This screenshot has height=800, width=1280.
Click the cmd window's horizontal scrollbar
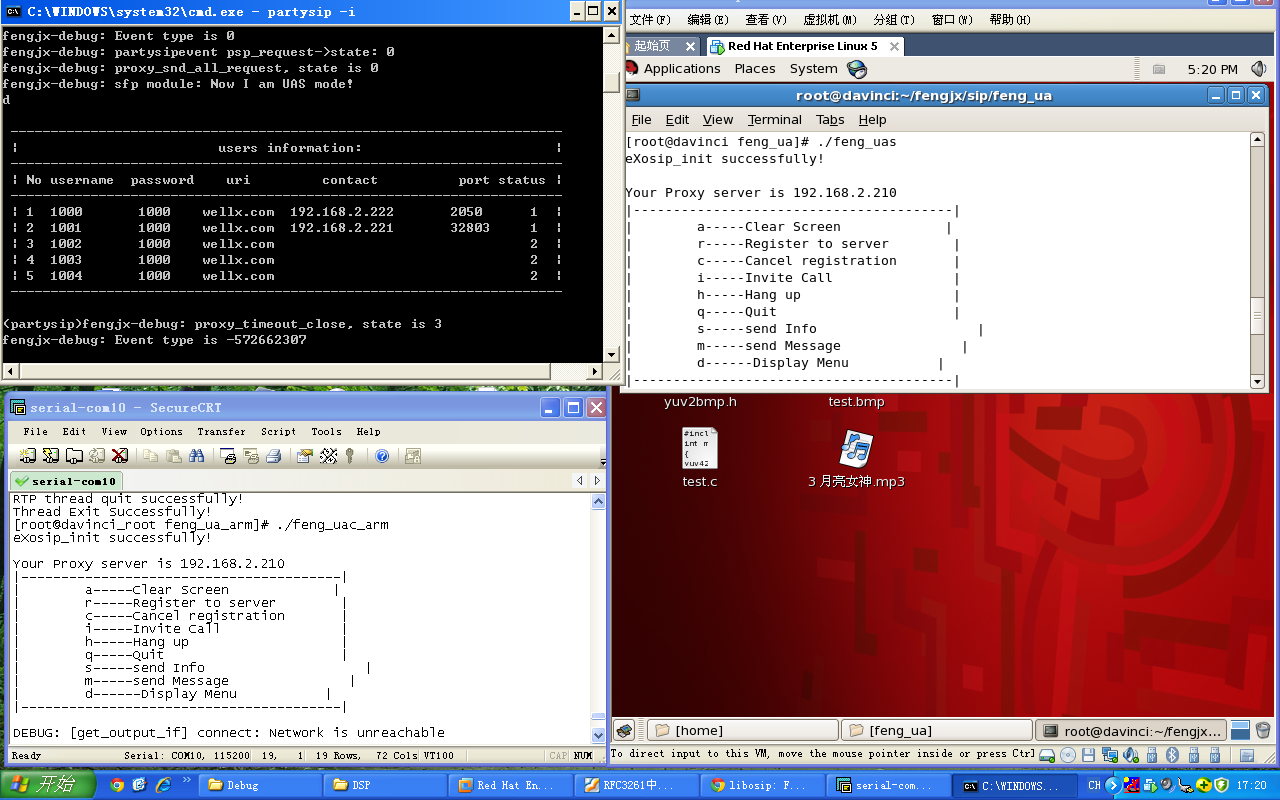tap(300, 371)
